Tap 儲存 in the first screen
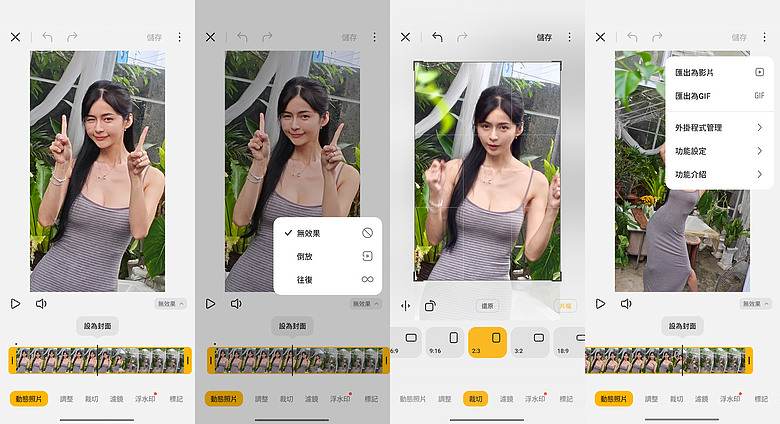Image resolution: width=780 pixels, height=424 pixels. click(154, 37)
